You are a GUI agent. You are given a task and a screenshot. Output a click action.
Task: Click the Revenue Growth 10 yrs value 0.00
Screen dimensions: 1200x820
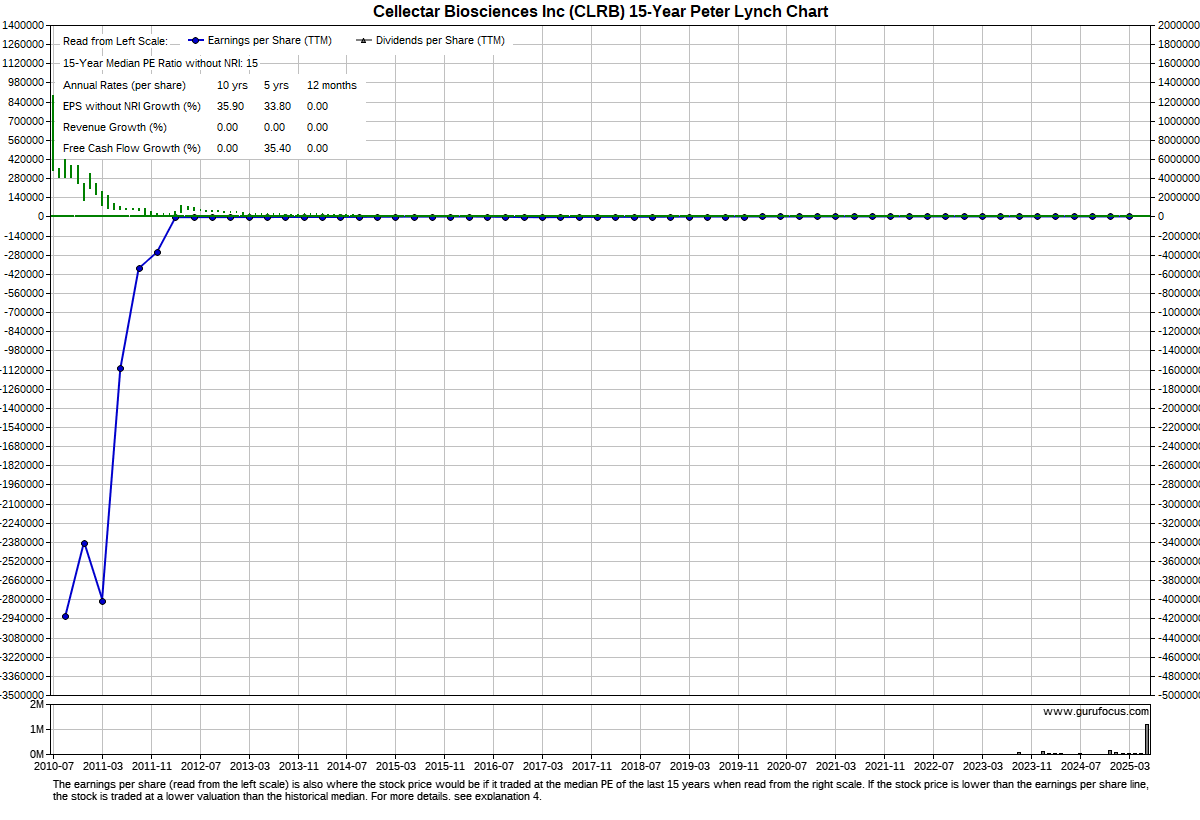[228, 127]
